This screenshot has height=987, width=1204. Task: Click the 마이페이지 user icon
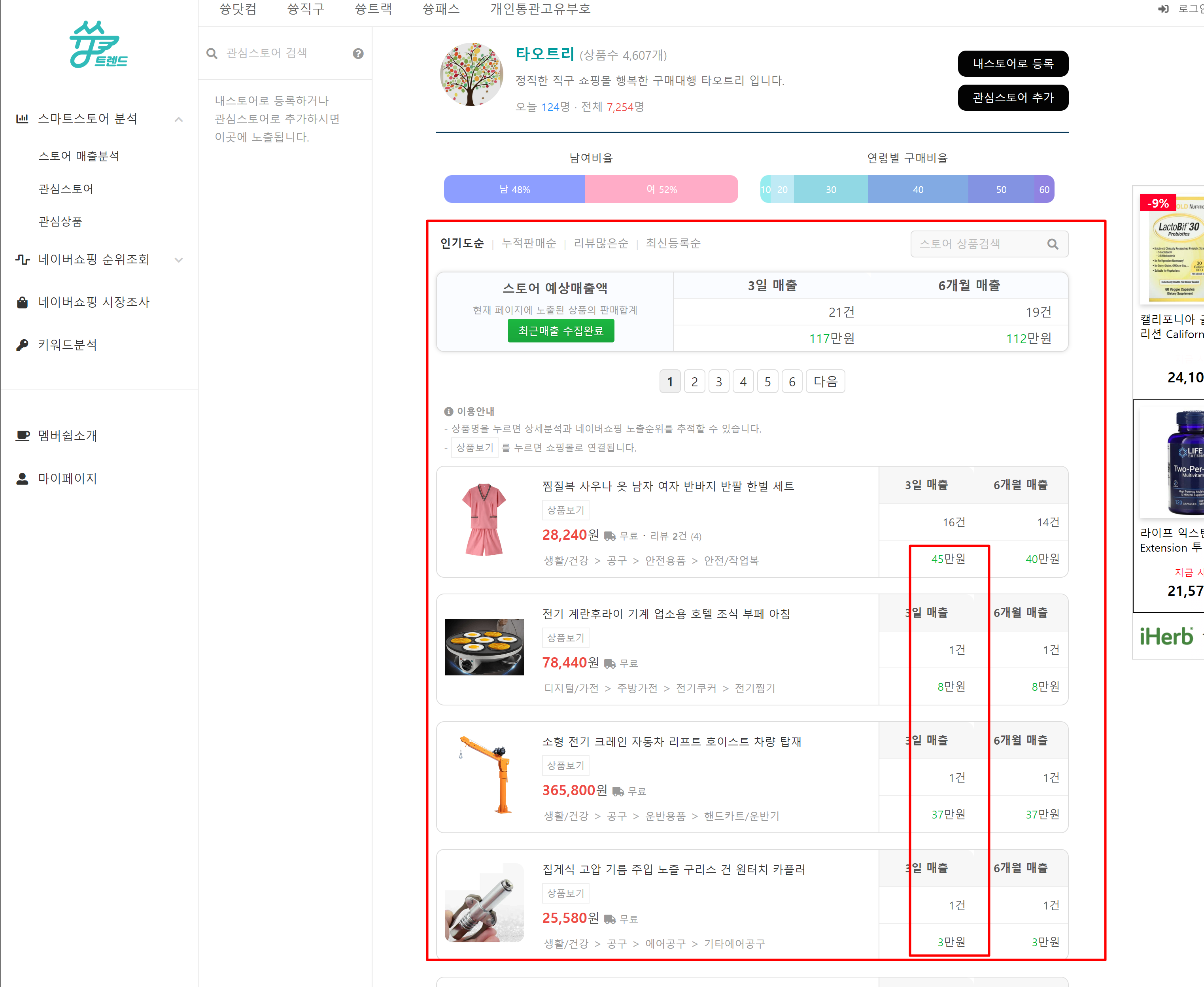coord(22,479)
